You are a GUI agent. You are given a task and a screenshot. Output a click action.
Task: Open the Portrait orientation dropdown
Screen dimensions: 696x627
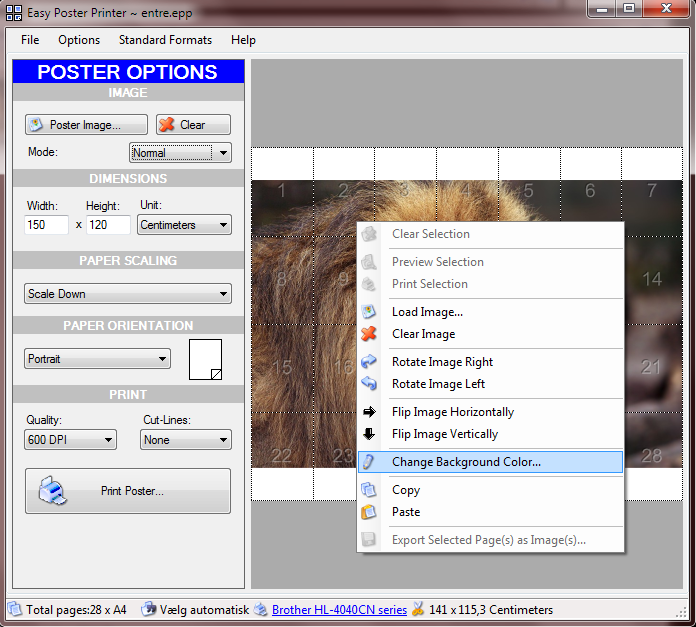pos(97,359)
